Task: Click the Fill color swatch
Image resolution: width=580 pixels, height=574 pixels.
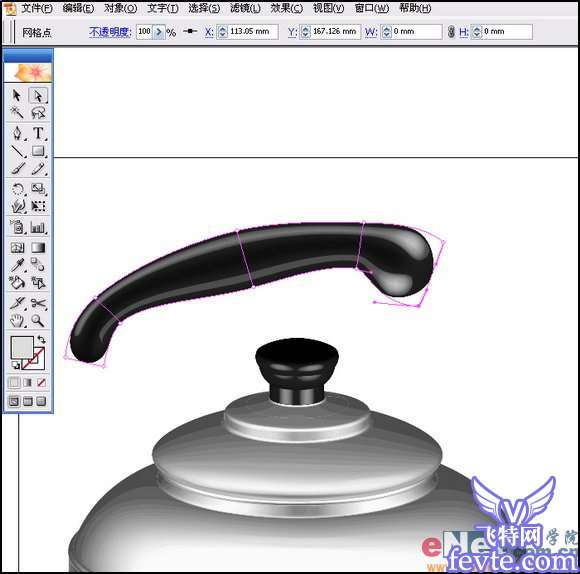Action: [x=21, y=347]
